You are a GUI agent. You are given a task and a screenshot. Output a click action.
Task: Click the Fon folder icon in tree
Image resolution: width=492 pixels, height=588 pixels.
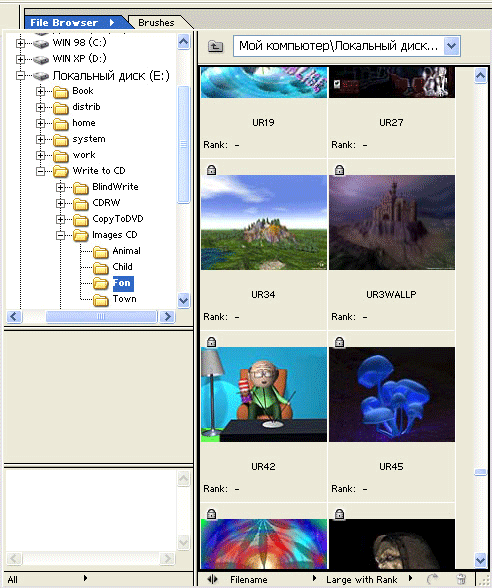[100, 283]
